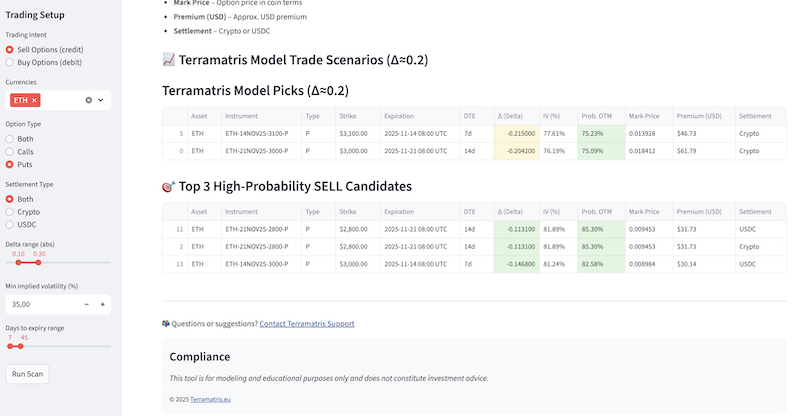Select Sell Options (credit) intent
The width and height of the screenshot is (800, 416).
point(10,49)
